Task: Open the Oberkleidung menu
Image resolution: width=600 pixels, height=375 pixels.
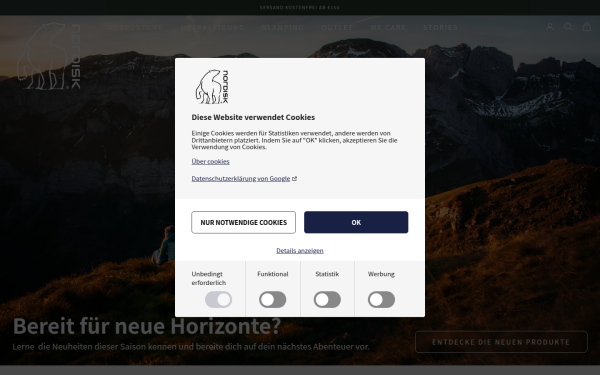Action: pyautogui.click(x=212, y=28)
